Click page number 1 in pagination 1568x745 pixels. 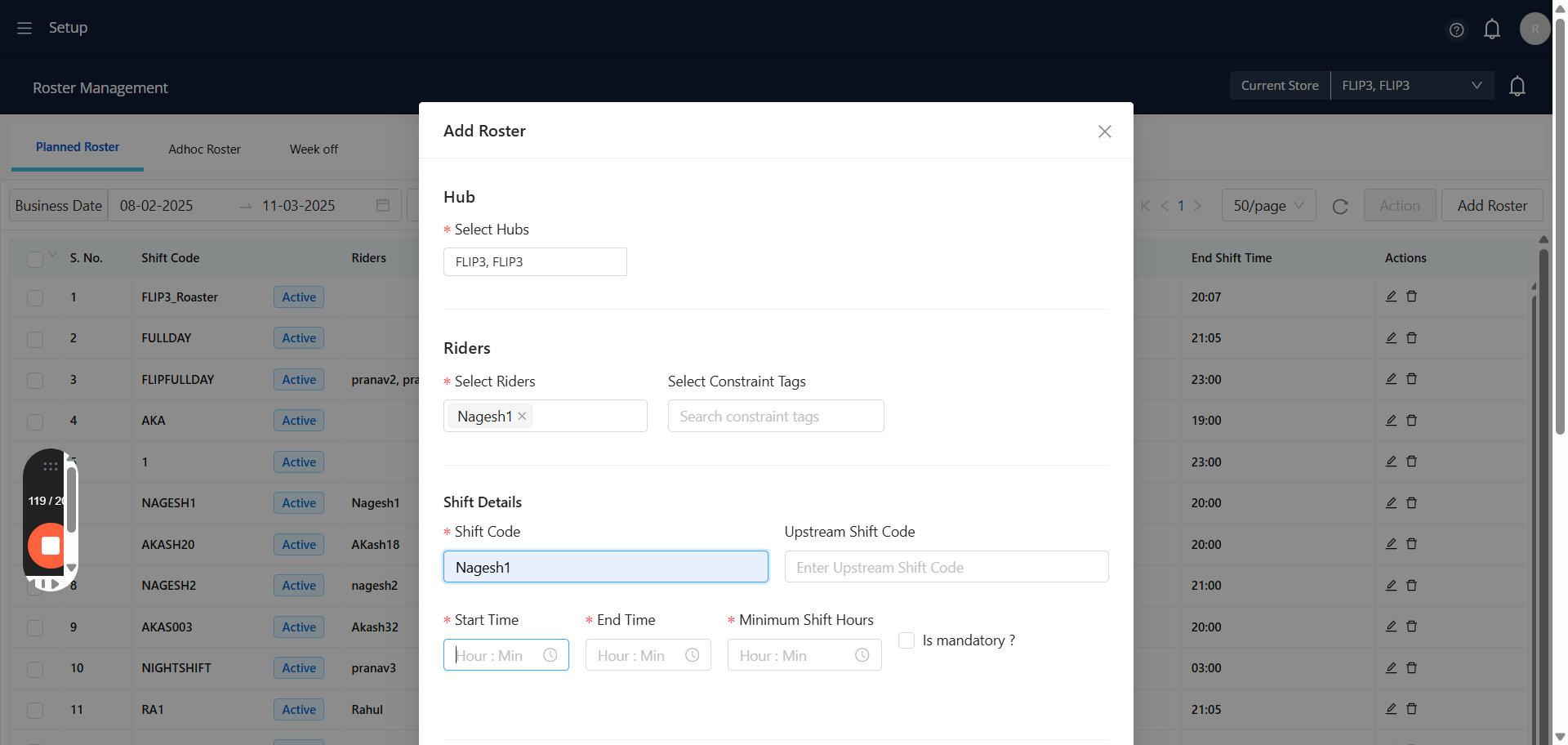1181,206
